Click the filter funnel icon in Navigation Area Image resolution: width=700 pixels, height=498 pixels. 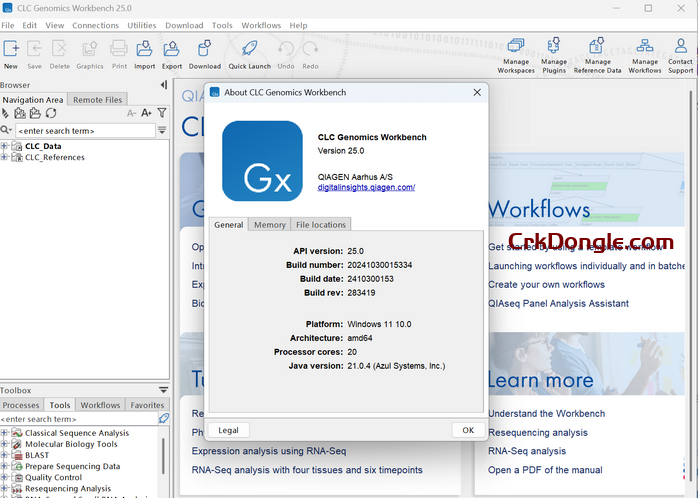point(162,113)
